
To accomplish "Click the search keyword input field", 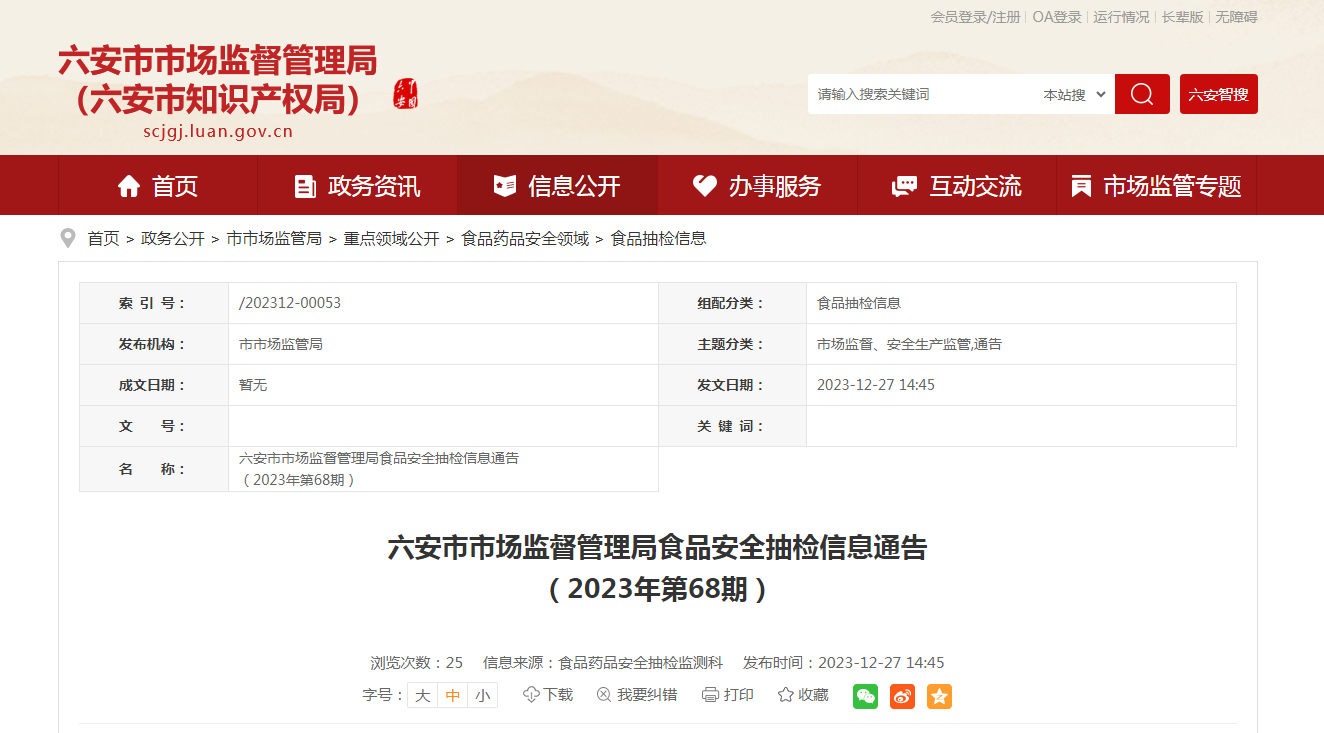I will (920, 94).
